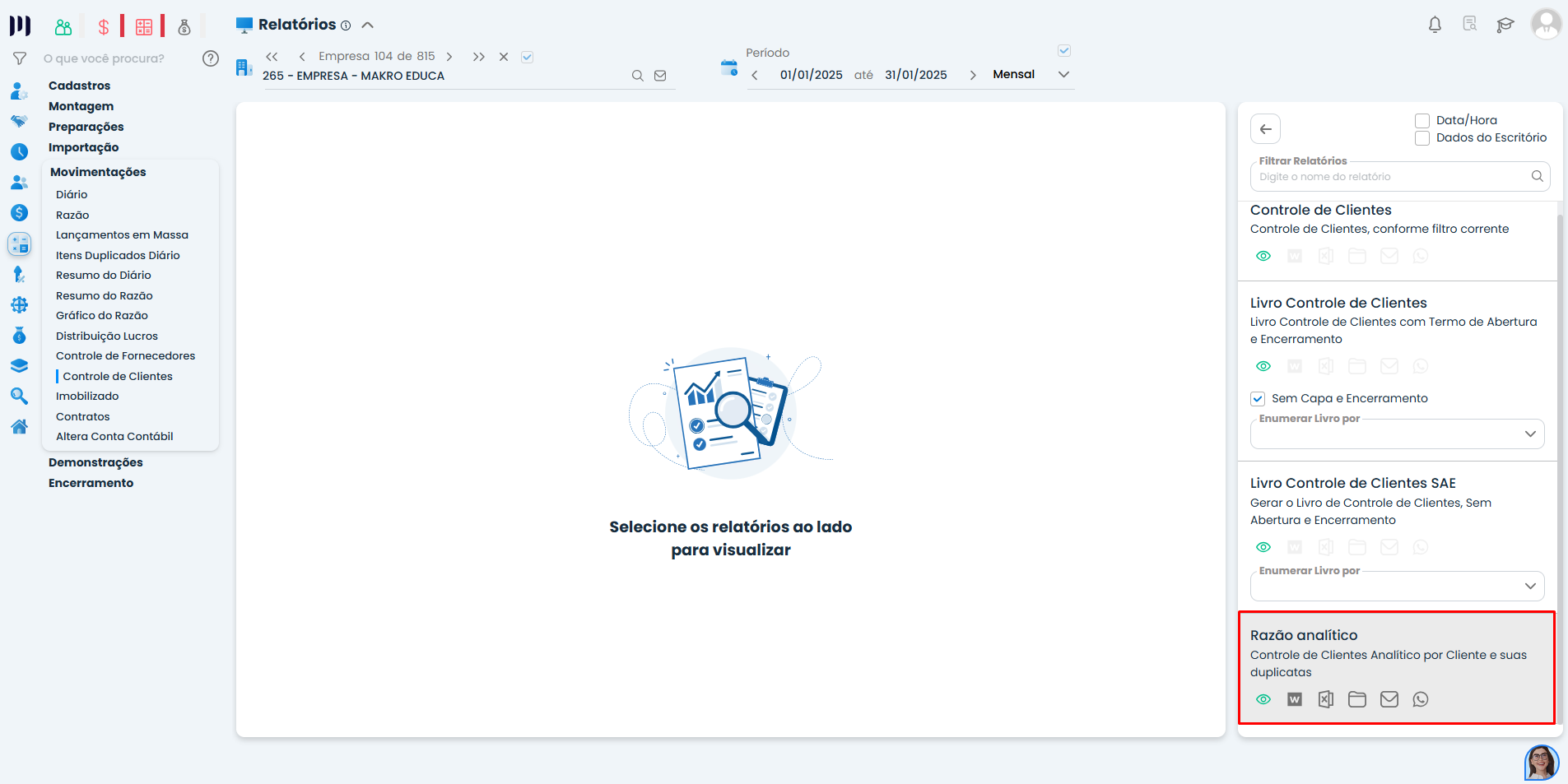Open the red calculator grid module icon
This screenshot has width=1568, height=784.
coord(144,27)
